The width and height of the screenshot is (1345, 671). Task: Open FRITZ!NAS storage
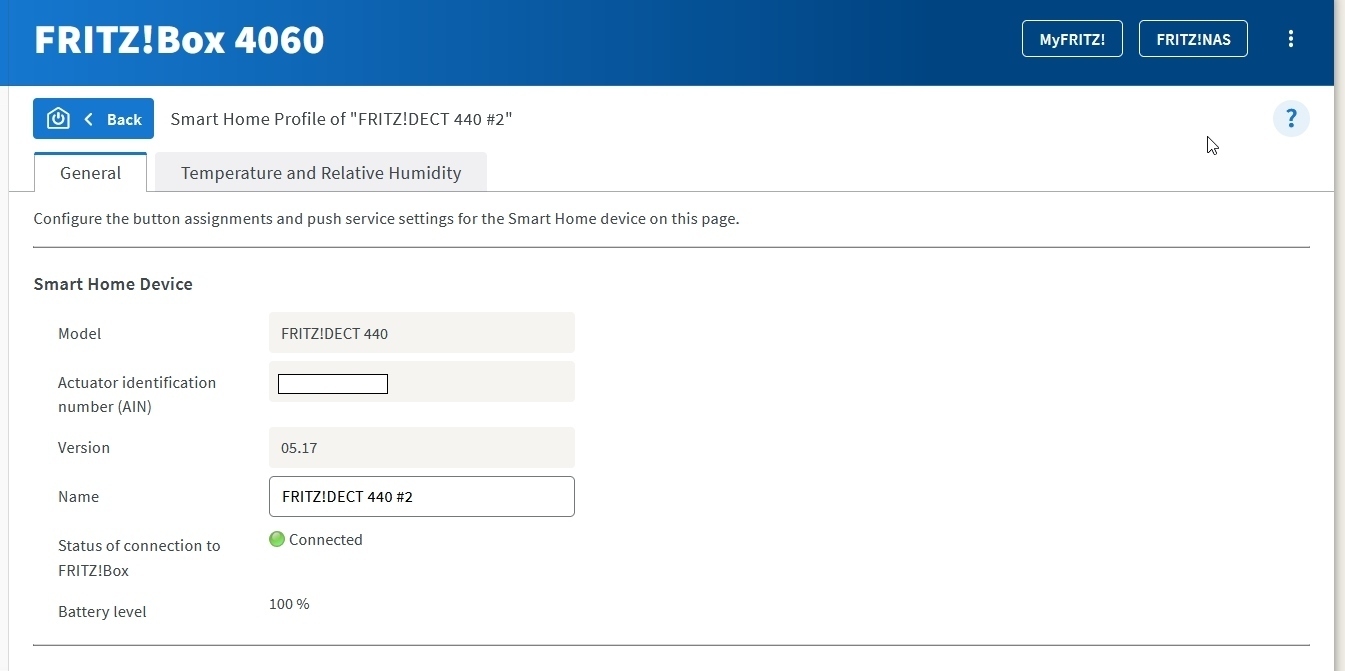[x=1193, y=39]
